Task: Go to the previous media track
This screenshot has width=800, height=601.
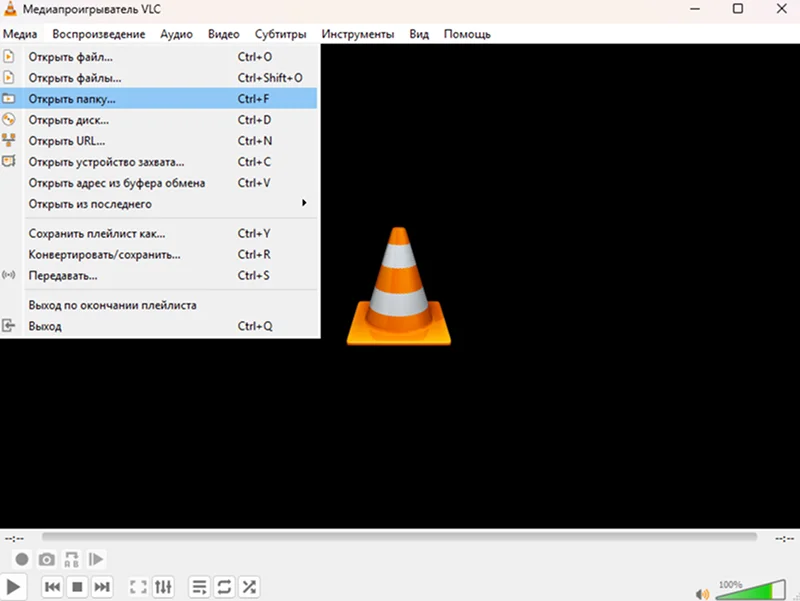Action: pyautogui.click(x=53, y=587)
